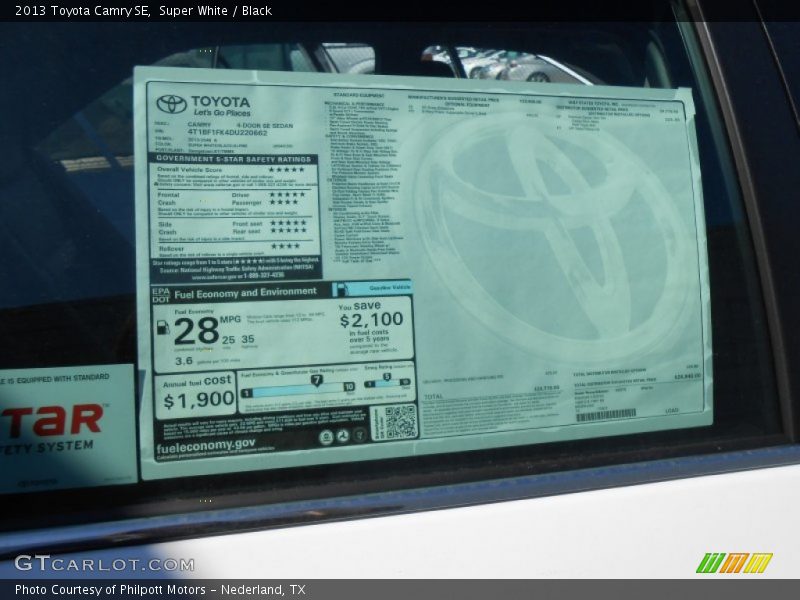Image resolution: width=800 pixels, height=600 pixels.
Task: Click the '3.6' gallons per 100 miles value
Action: click(184, 361)
